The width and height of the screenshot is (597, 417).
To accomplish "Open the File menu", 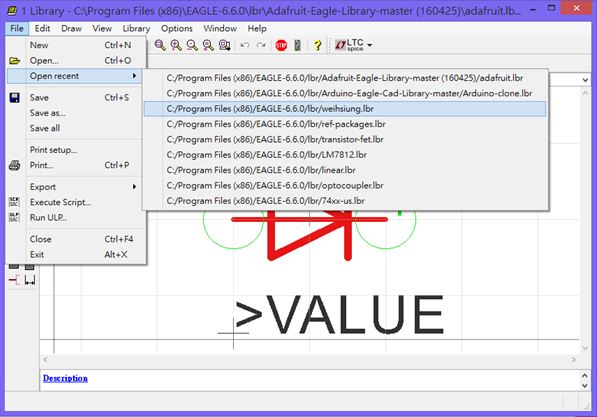I will click(x=17, y=29).
